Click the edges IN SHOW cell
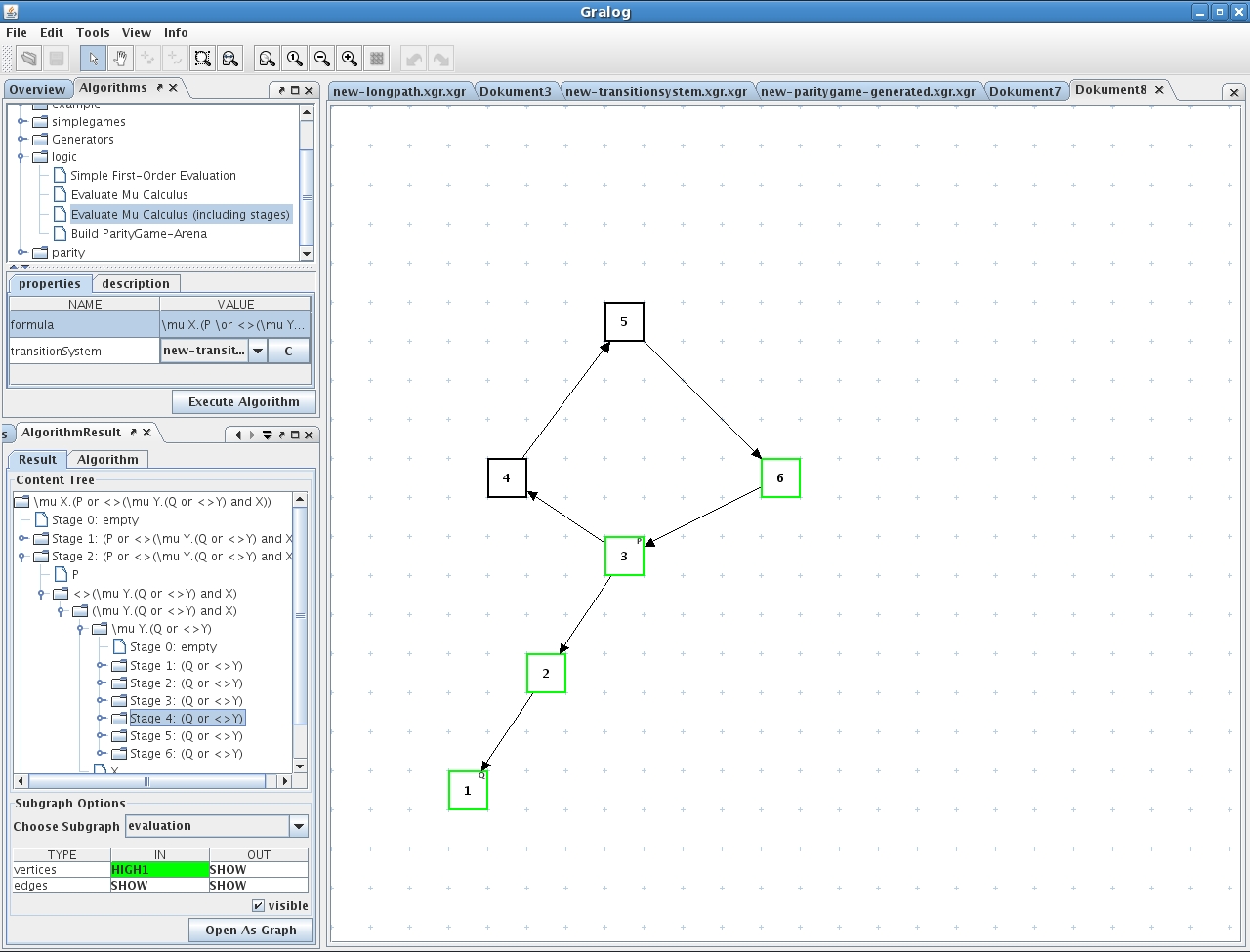The height and width of the screenshot is (952, 1250). pyautogui.click(x=160, y=886)
